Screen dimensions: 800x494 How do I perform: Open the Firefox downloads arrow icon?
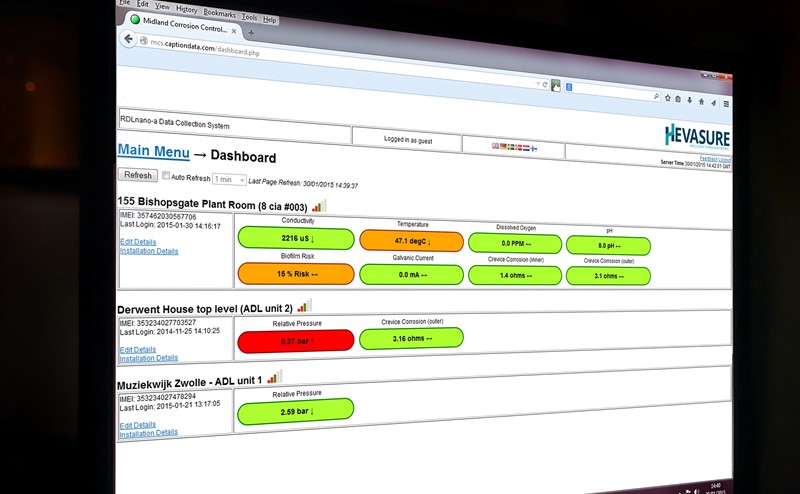(691, 100)
